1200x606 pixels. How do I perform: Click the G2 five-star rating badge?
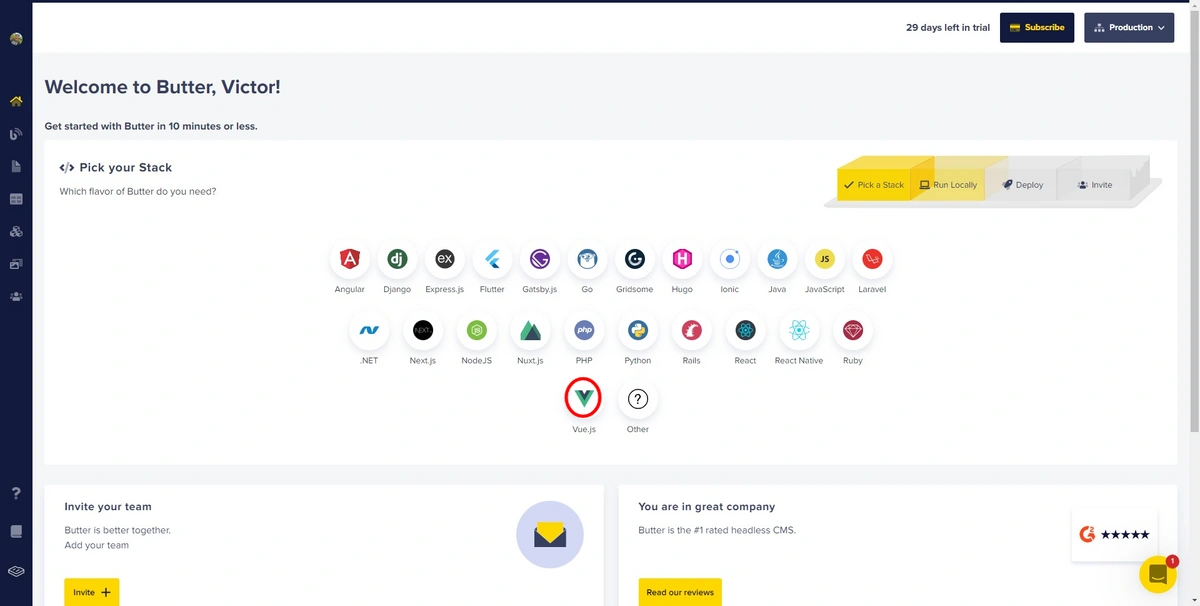point(1114,535)
